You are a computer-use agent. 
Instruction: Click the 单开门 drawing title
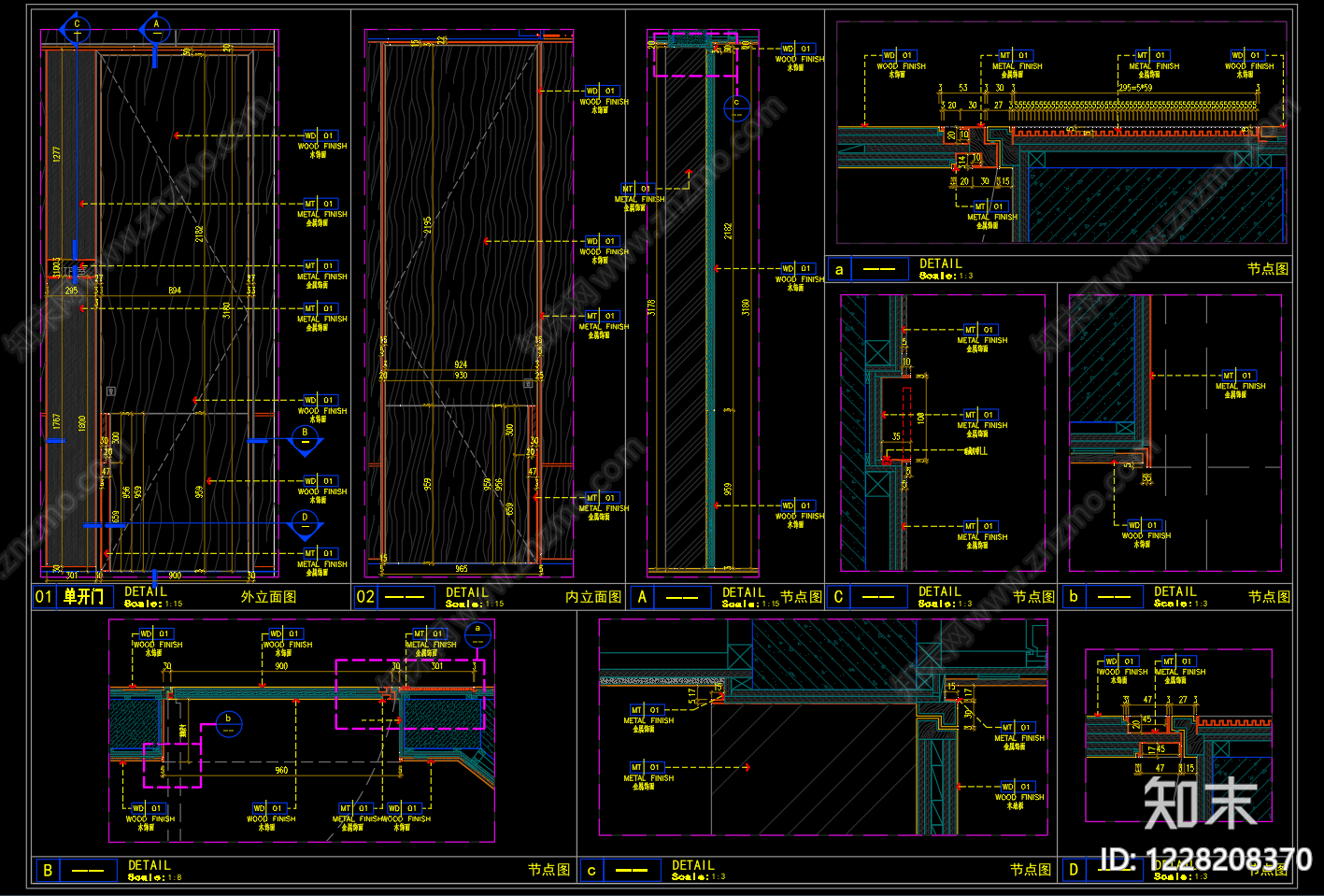83,597
